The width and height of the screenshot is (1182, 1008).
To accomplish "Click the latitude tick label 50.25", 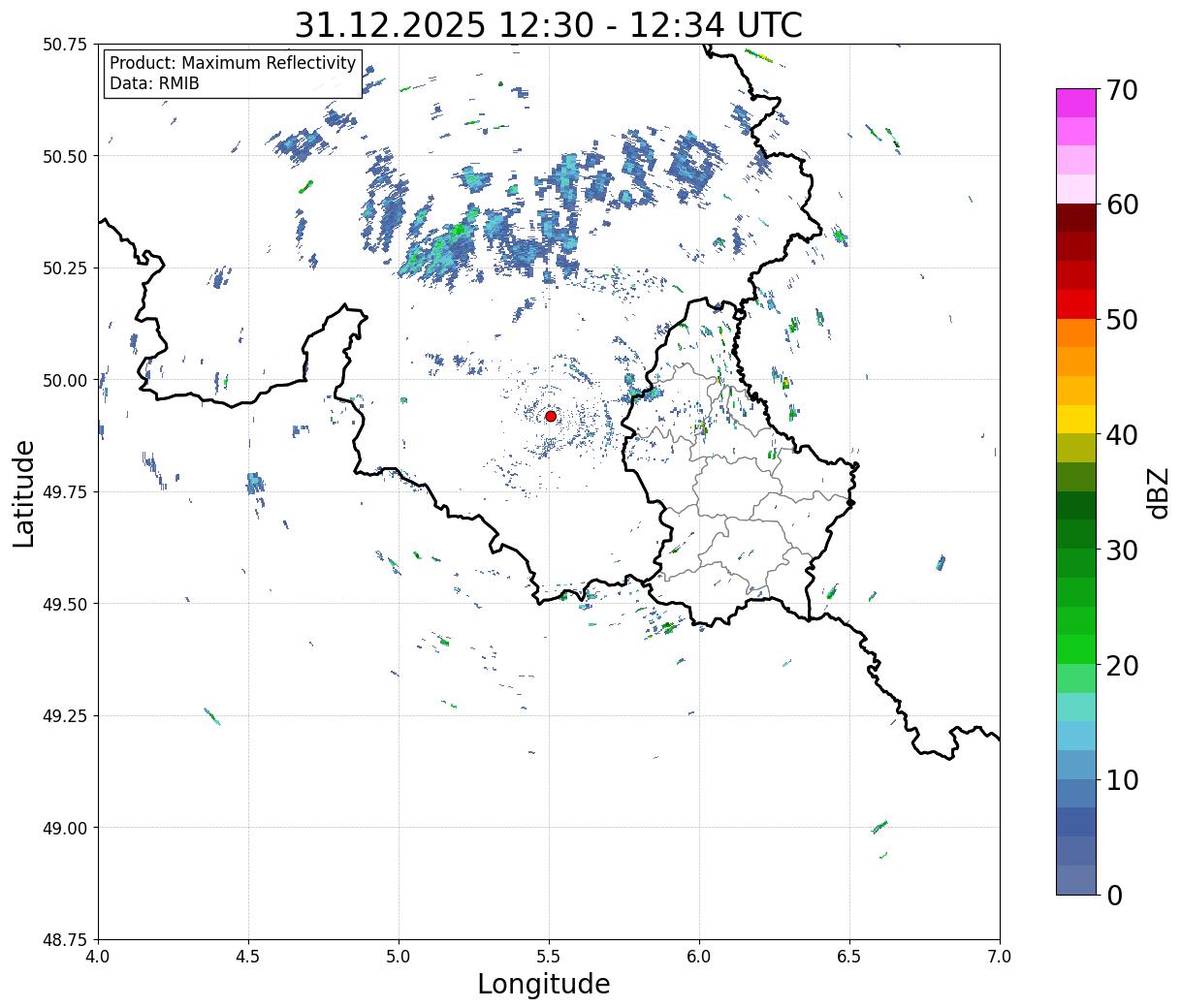I will tap(65, 268).
